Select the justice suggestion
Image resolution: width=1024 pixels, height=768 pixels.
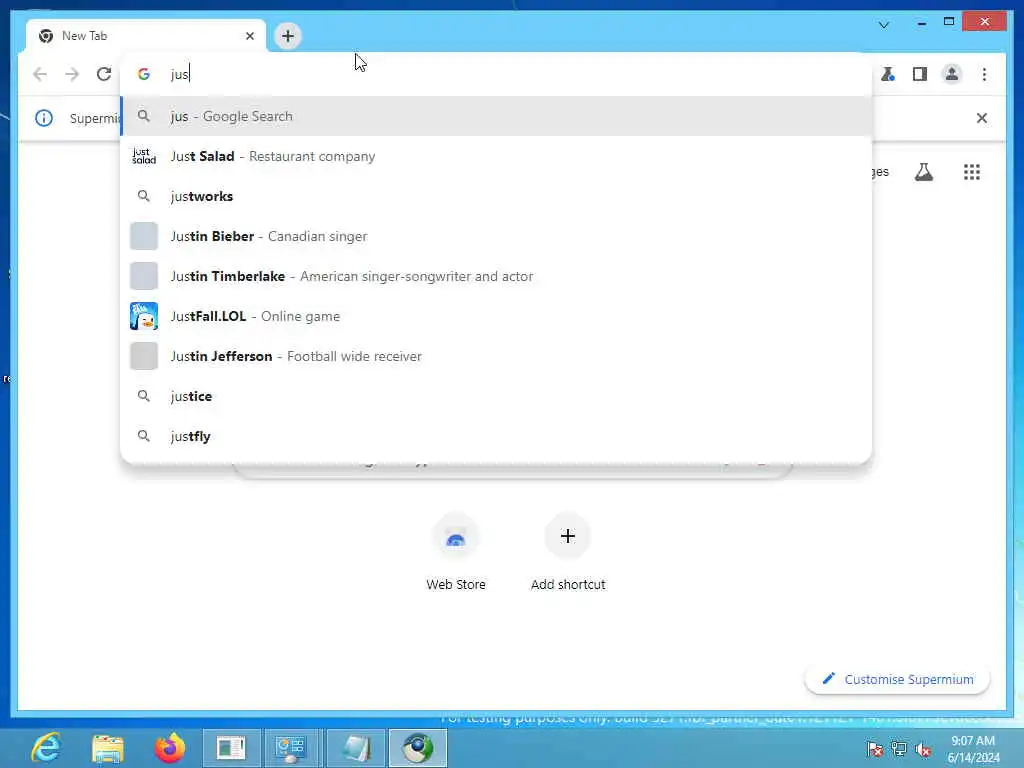click(x=496, y=396)
